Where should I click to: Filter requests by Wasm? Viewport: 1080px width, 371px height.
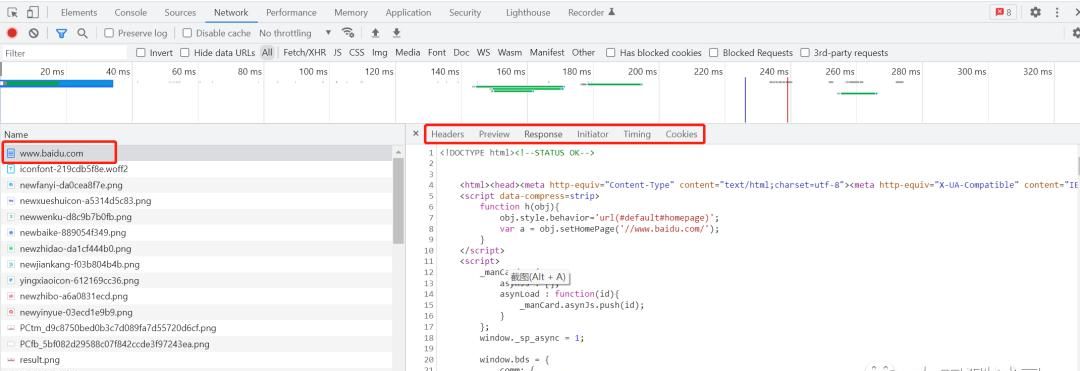[x=510, y=53]
